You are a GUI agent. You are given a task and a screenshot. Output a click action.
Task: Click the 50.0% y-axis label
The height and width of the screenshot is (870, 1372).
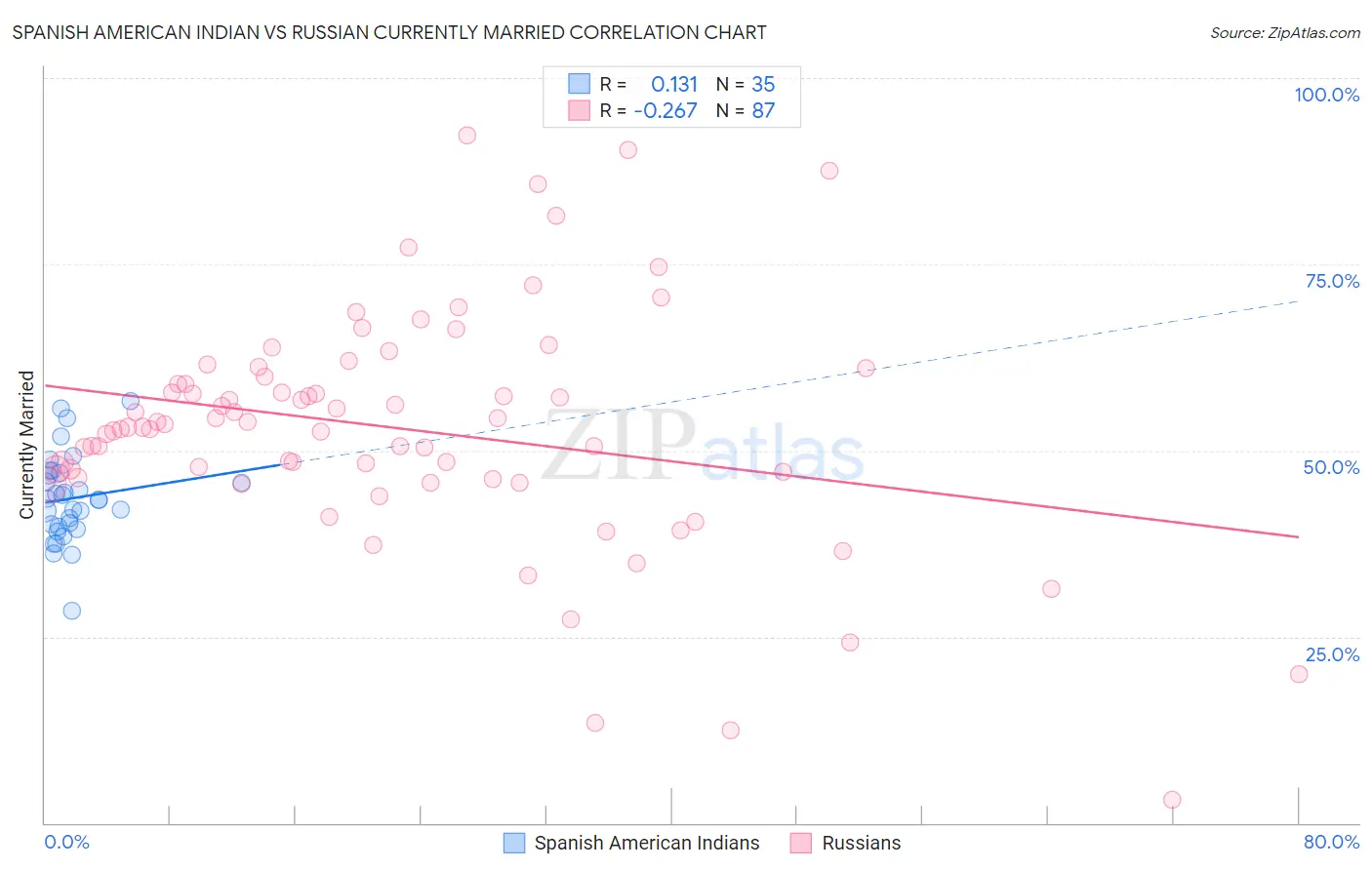[x=1331, y=467]
